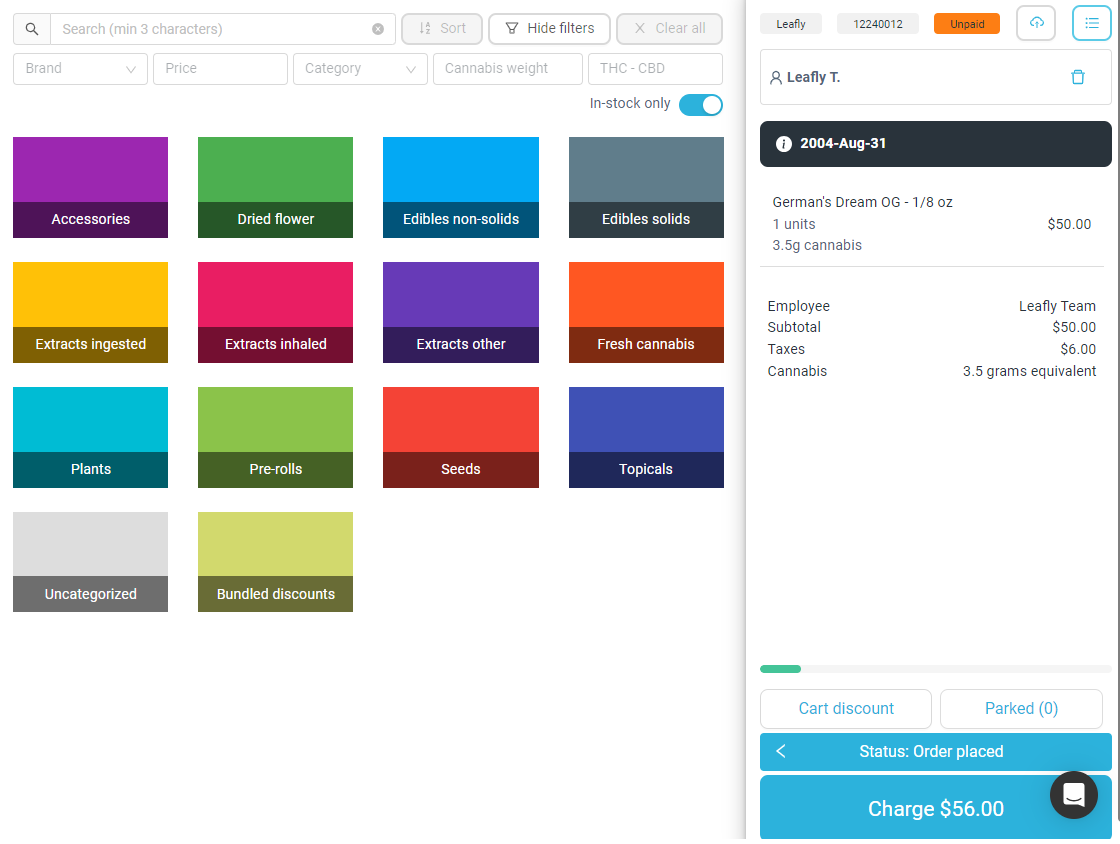This screenshot has height=844, width=1120.
Task: Open the list view icon button
Action: pyautogui.click(x=1091, y=23)
